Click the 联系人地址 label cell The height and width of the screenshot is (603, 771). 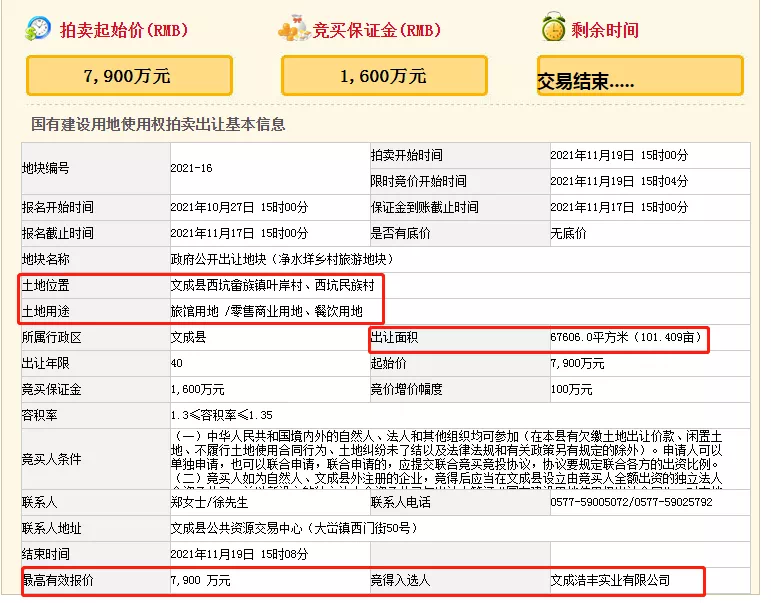[96, 528]
